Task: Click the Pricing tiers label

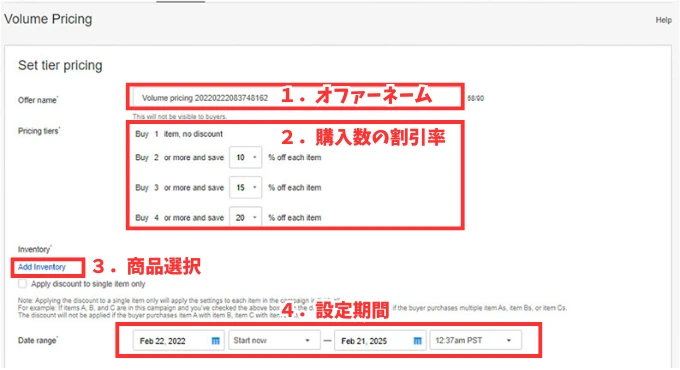Action: click(39, 131)
